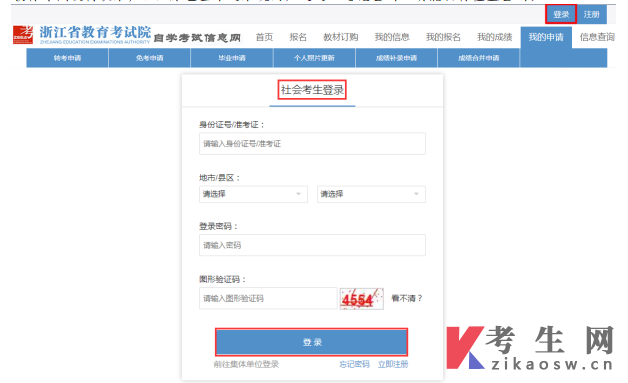The height and width of the screenshot is (383, 628).
Task: Focus the 图形验证码 input field
Action: click(x=268, y=298)
